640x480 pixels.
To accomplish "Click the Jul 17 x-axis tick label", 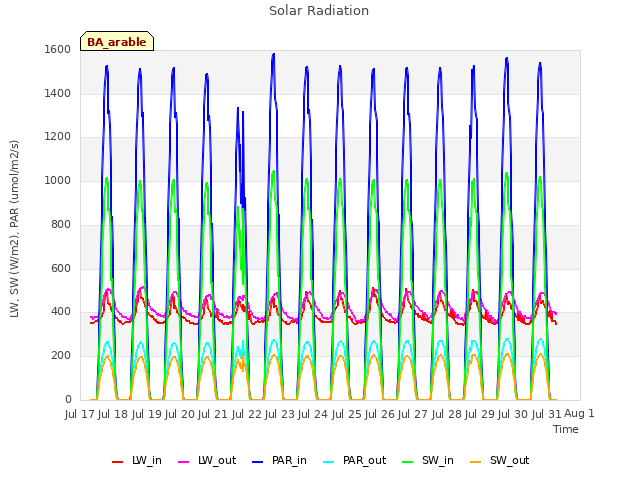I will (x=80, y=414).
